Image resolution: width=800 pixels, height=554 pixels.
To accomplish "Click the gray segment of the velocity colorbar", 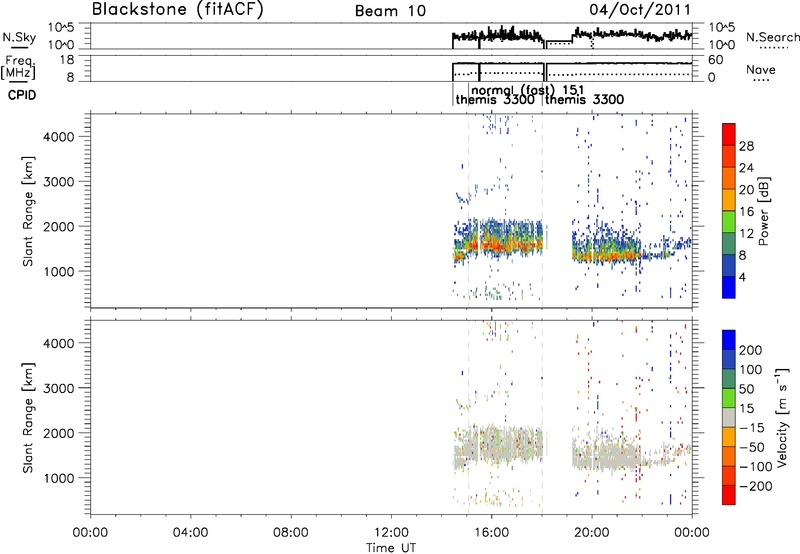I will (729, 417).
